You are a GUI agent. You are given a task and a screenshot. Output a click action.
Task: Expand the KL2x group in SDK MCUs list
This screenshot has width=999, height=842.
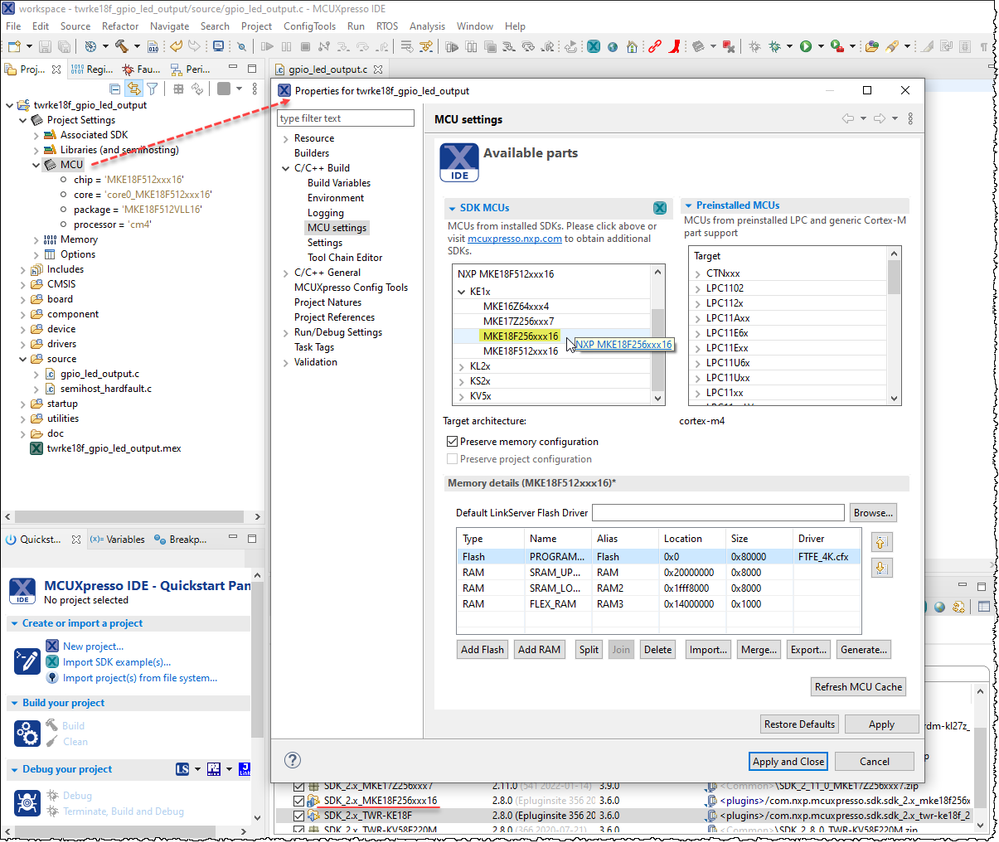pyautogui.click(x=461, y=366)
